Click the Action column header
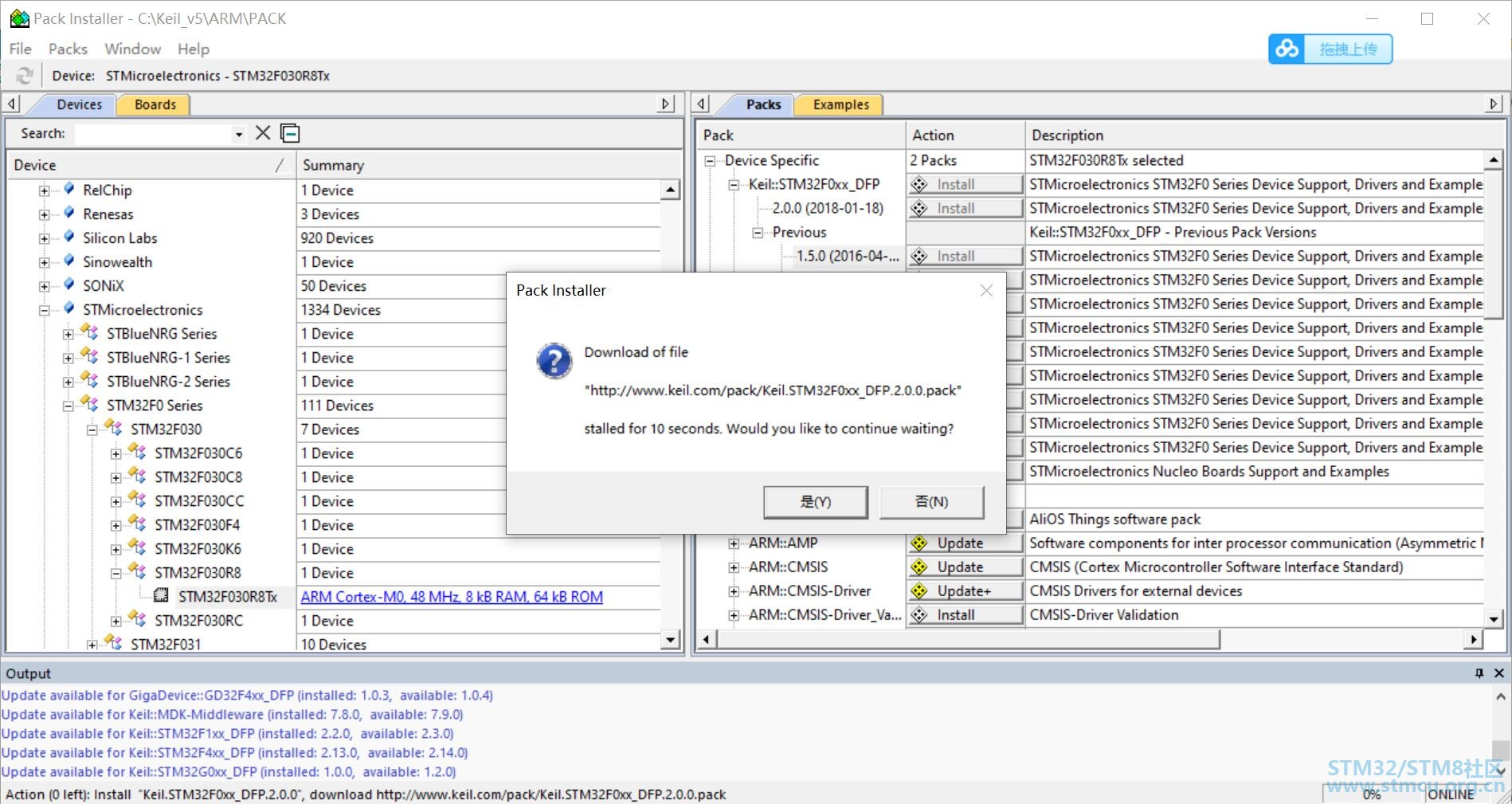This screenshot has height=804, width=1512. tap(965, 135)
